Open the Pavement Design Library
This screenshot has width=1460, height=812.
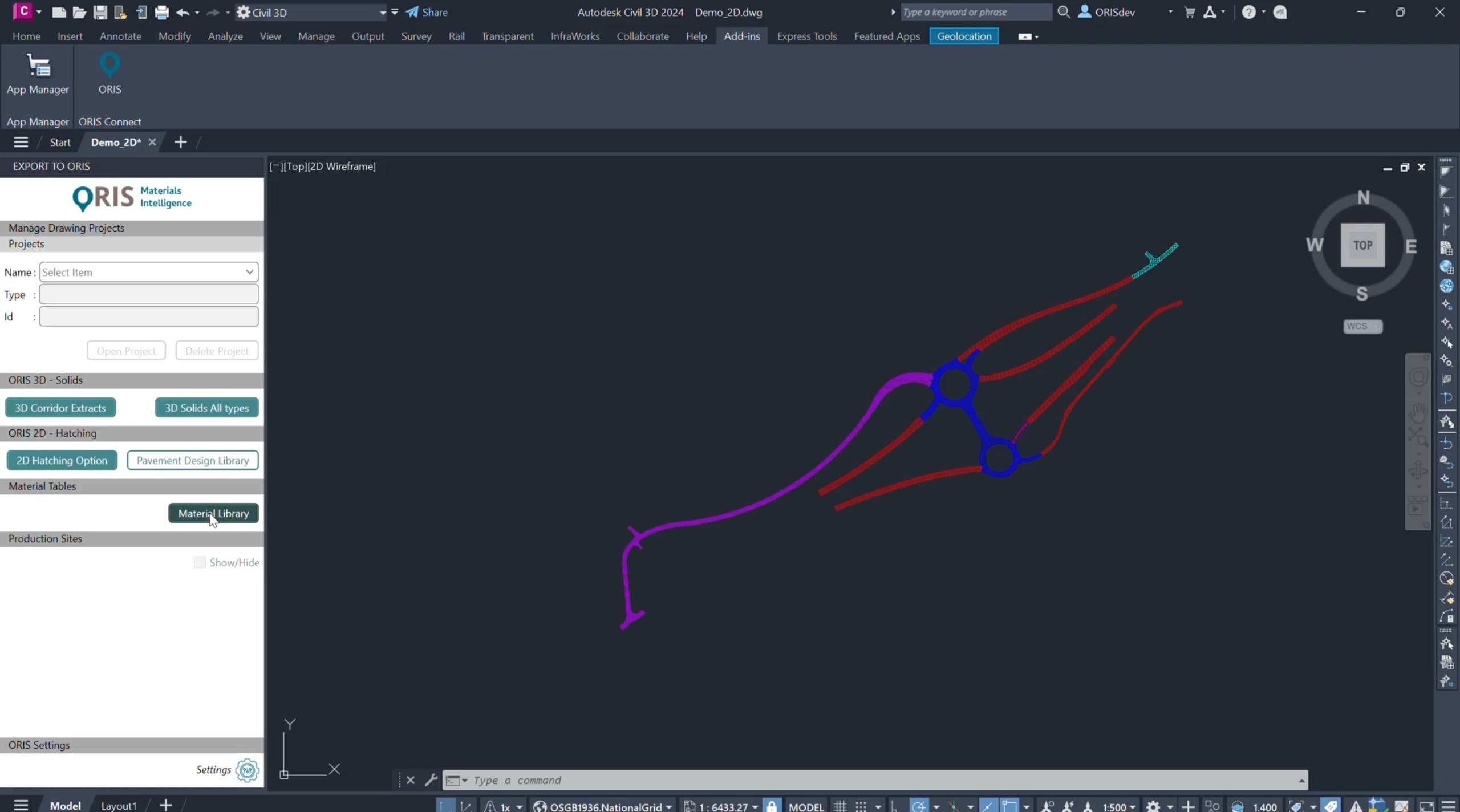pos(193,460)
